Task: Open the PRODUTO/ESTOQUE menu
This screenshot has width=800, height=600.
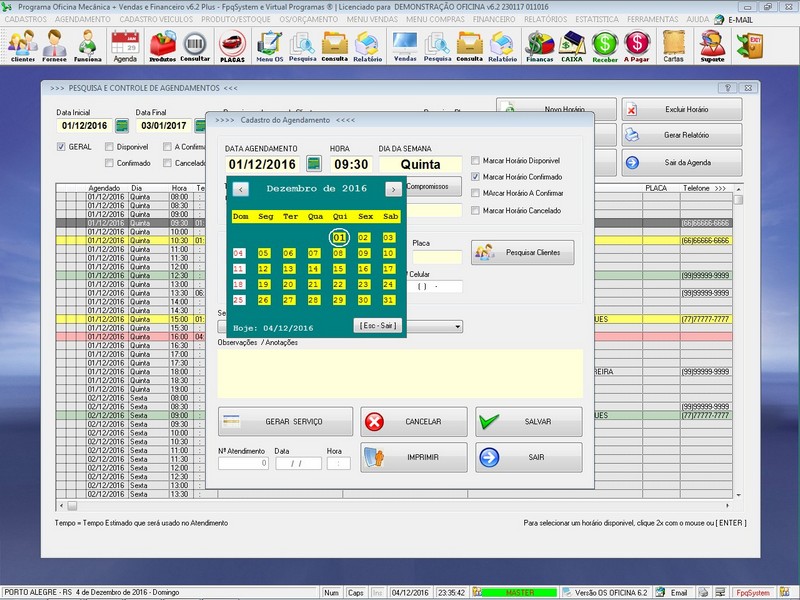Action: tap(236, 19)
